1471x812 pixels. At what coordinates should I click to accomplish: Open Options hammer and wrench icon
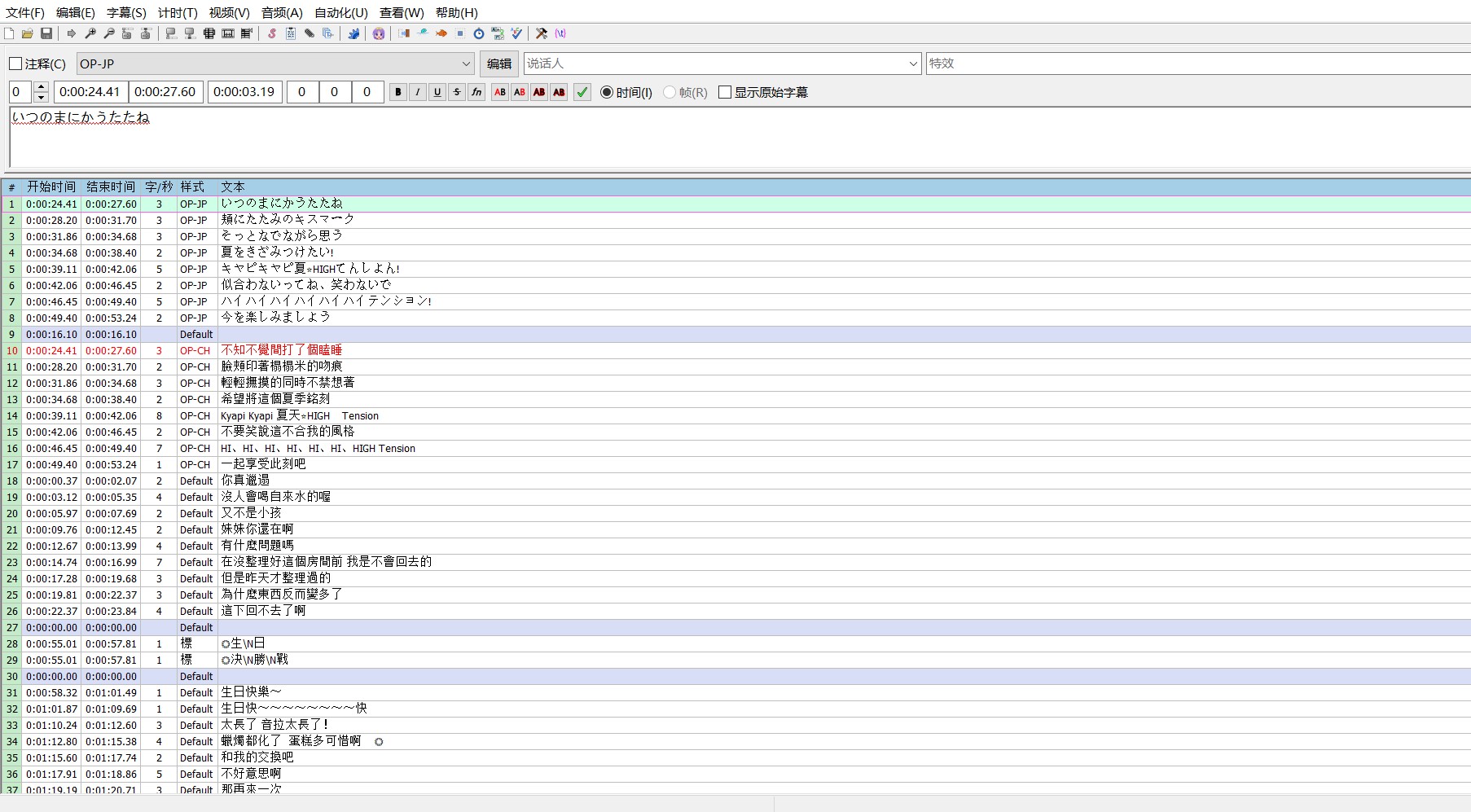542,33
